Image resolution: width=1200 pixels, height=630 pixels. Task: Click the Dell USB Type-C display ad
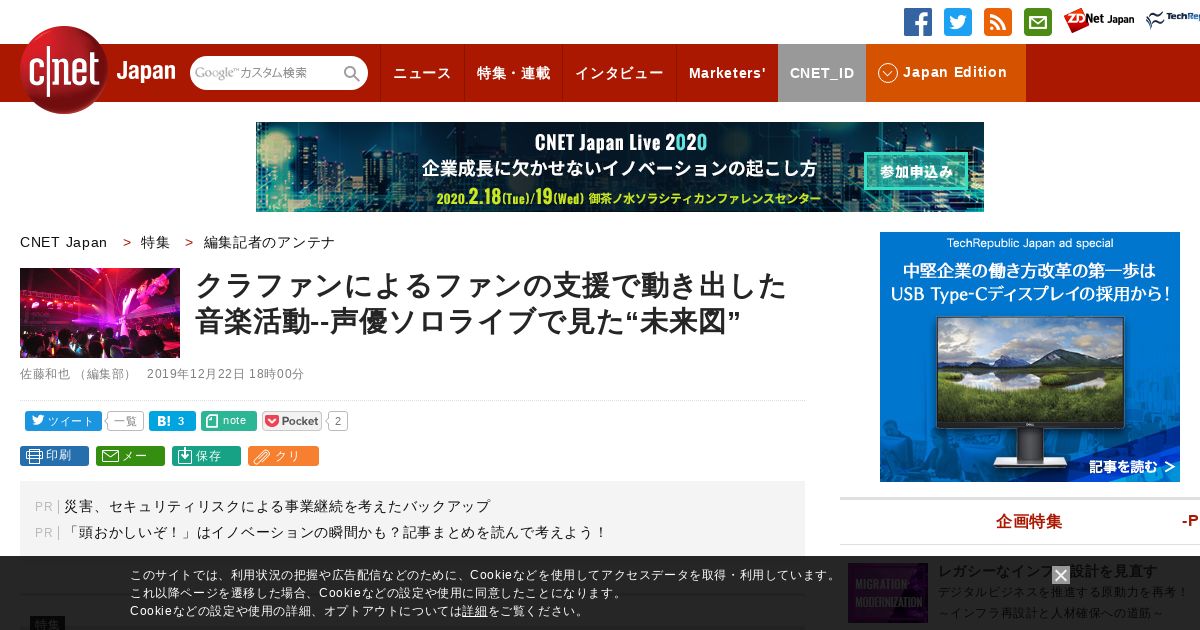pos(1030,357)
